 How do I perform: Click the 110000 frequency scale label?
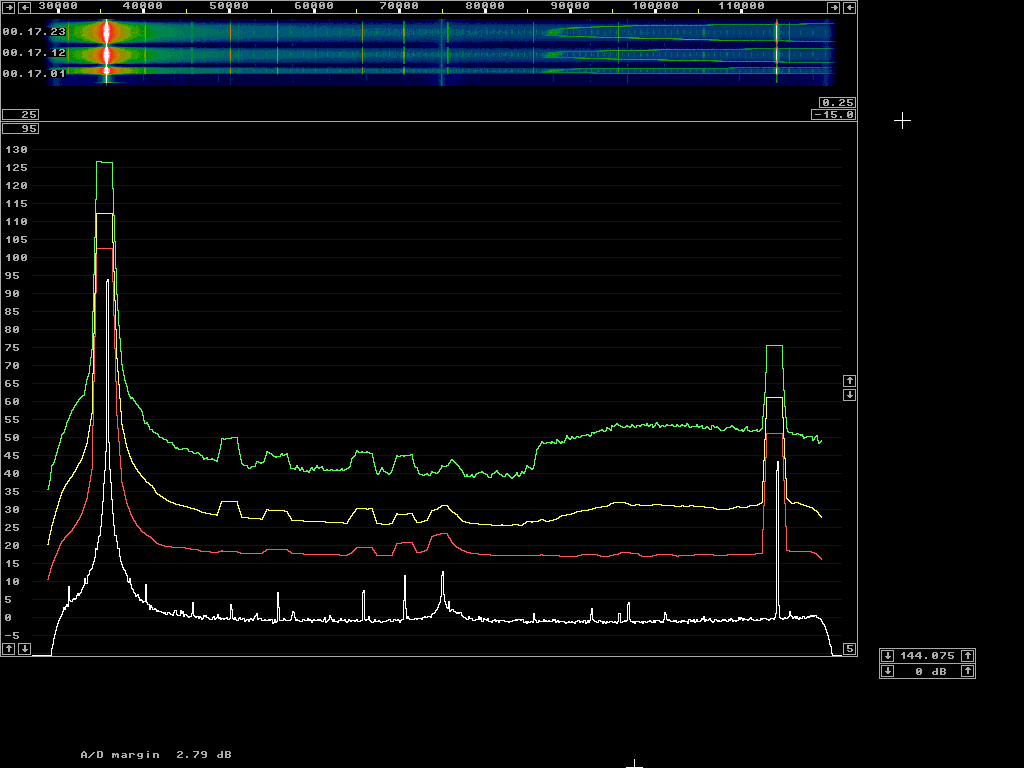[741, 6]
